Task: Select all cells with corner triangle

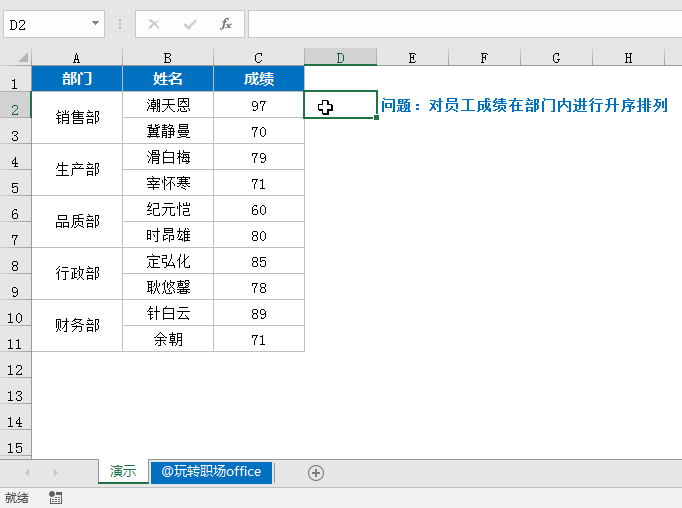Action: click(23, 57)
